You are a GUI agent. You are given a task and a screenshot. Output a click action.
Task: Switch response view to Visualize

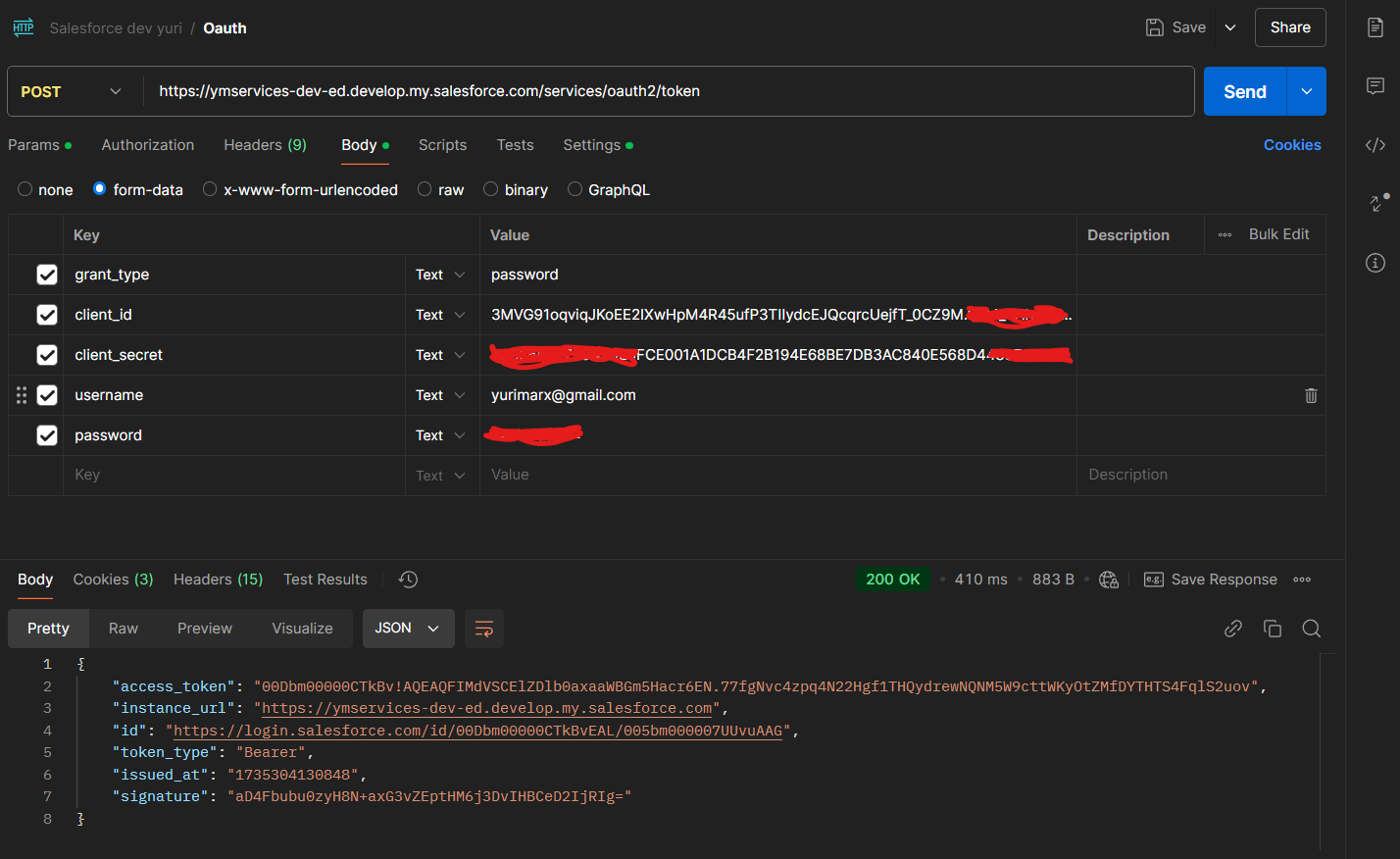(302, 629)
